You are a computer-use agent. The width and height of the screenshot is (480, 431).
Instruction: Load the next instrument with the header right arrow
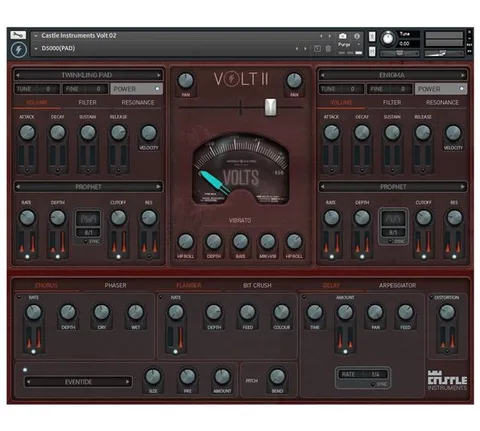click(330, 36)
